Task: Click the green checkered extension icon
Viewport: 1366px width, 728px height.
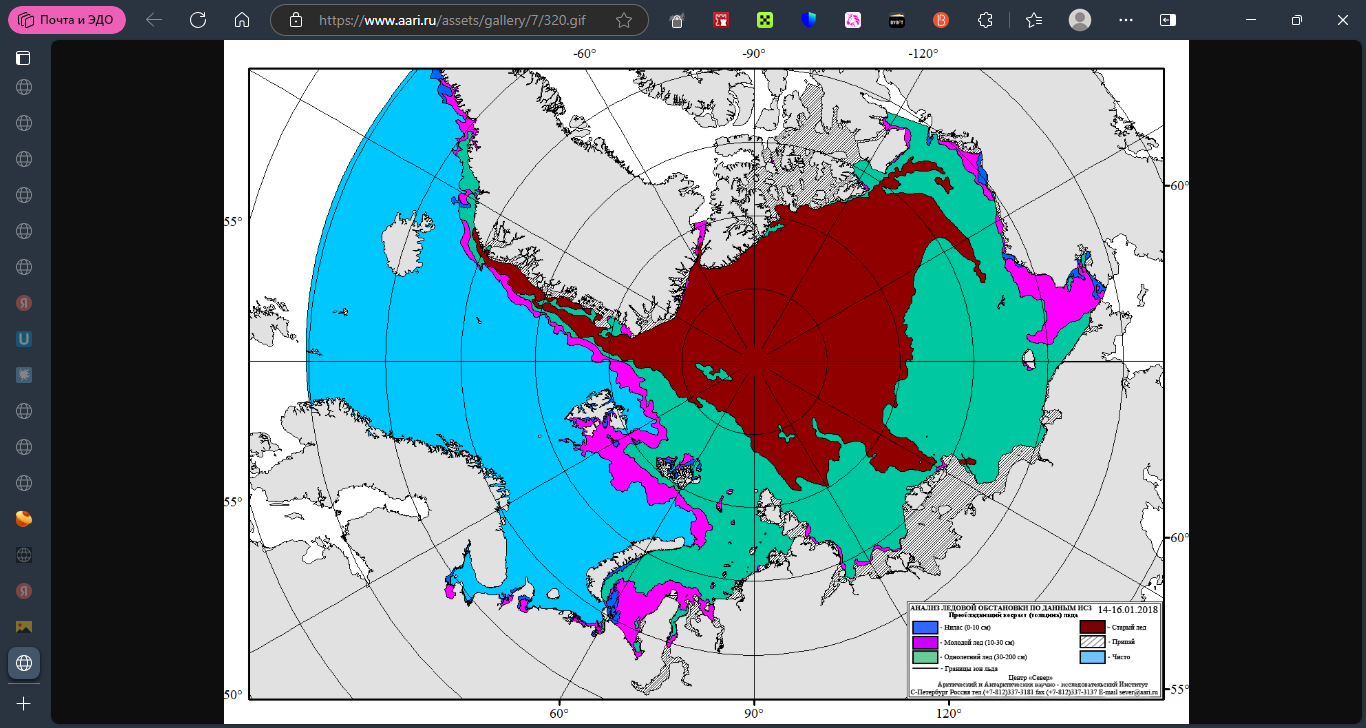Action: click(764, 20)
